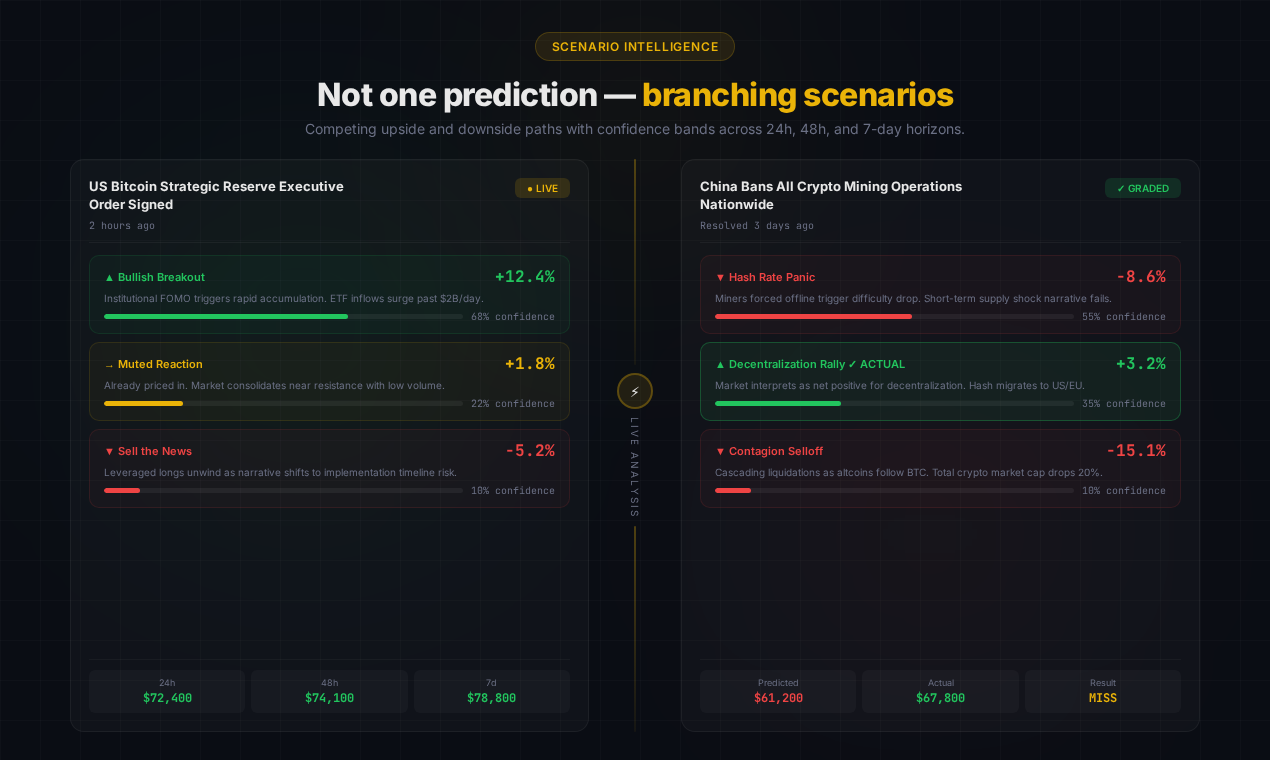
Task: Toggle the LIVE status badge
Action: 542,187
